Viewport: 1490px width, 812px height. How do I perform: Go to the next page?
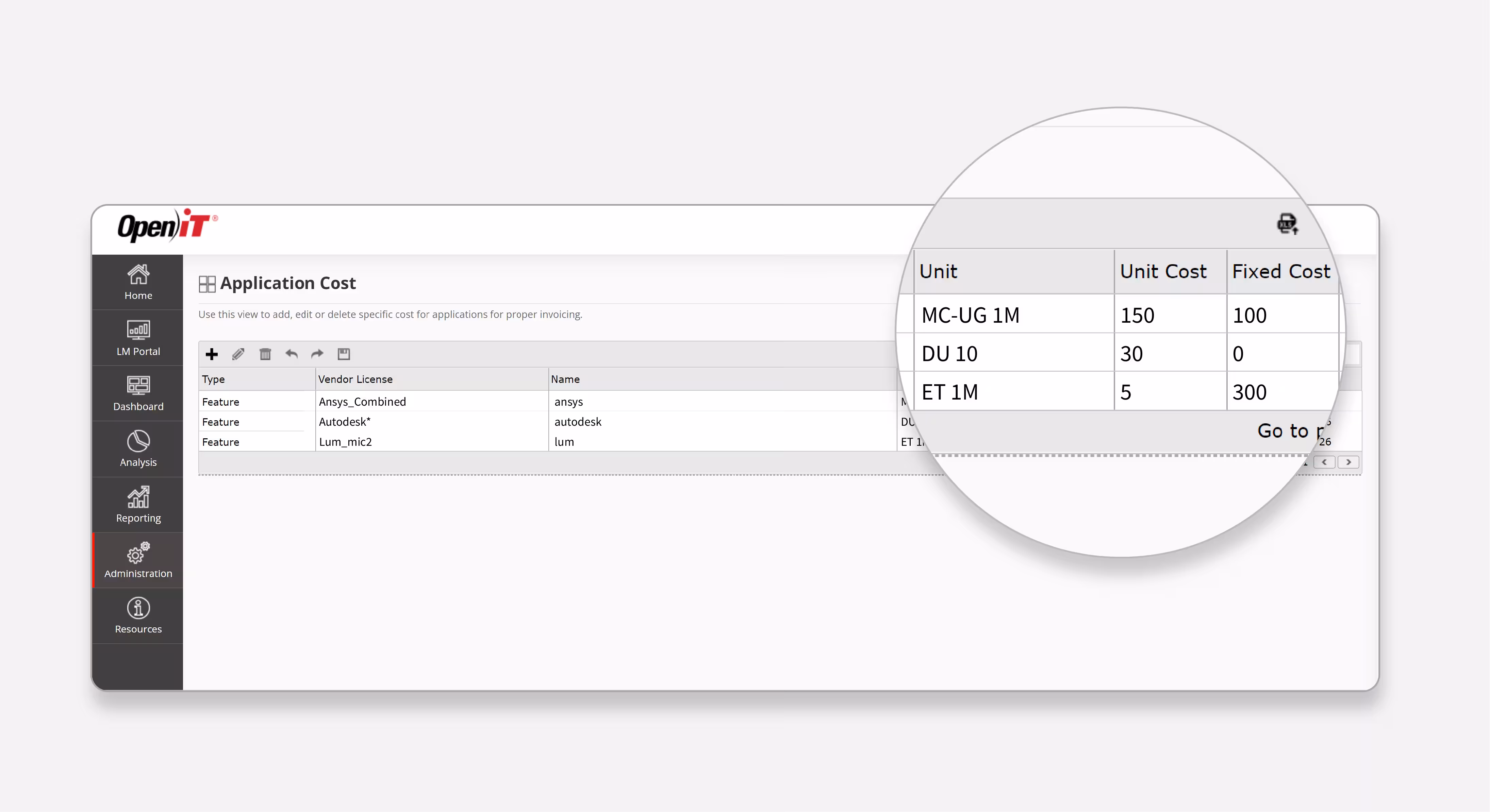pos(1348,462)
